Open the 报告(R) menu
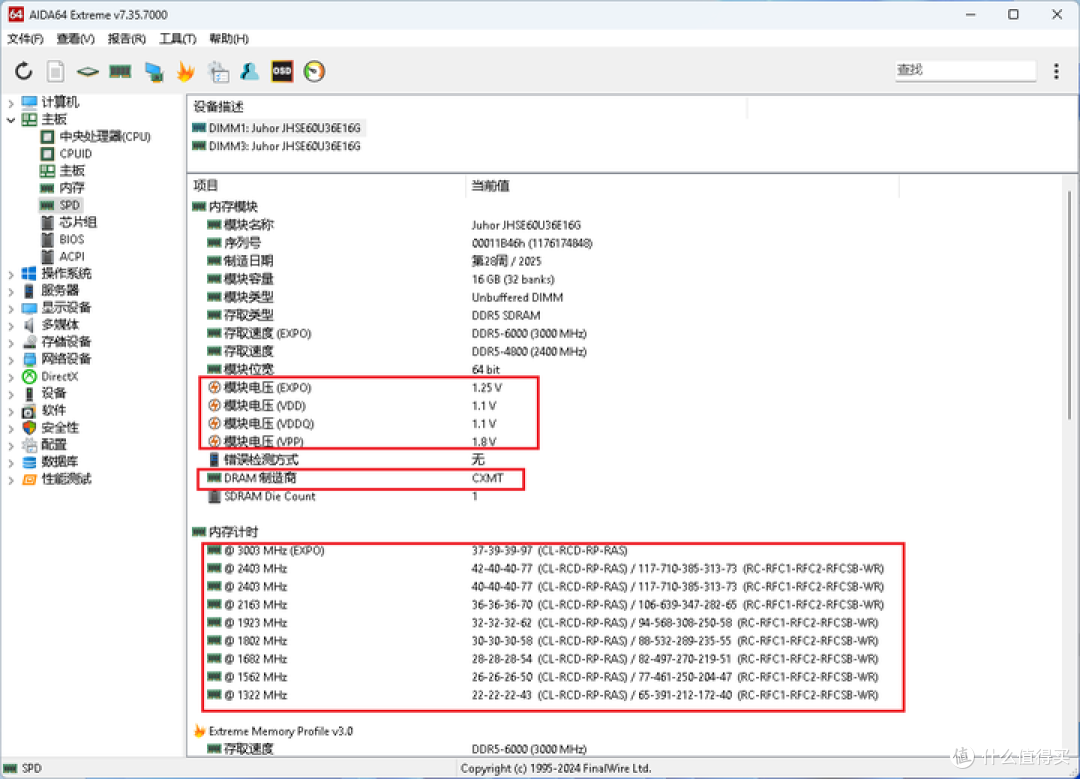This screenshot has height=779, width=1080. 127,39
